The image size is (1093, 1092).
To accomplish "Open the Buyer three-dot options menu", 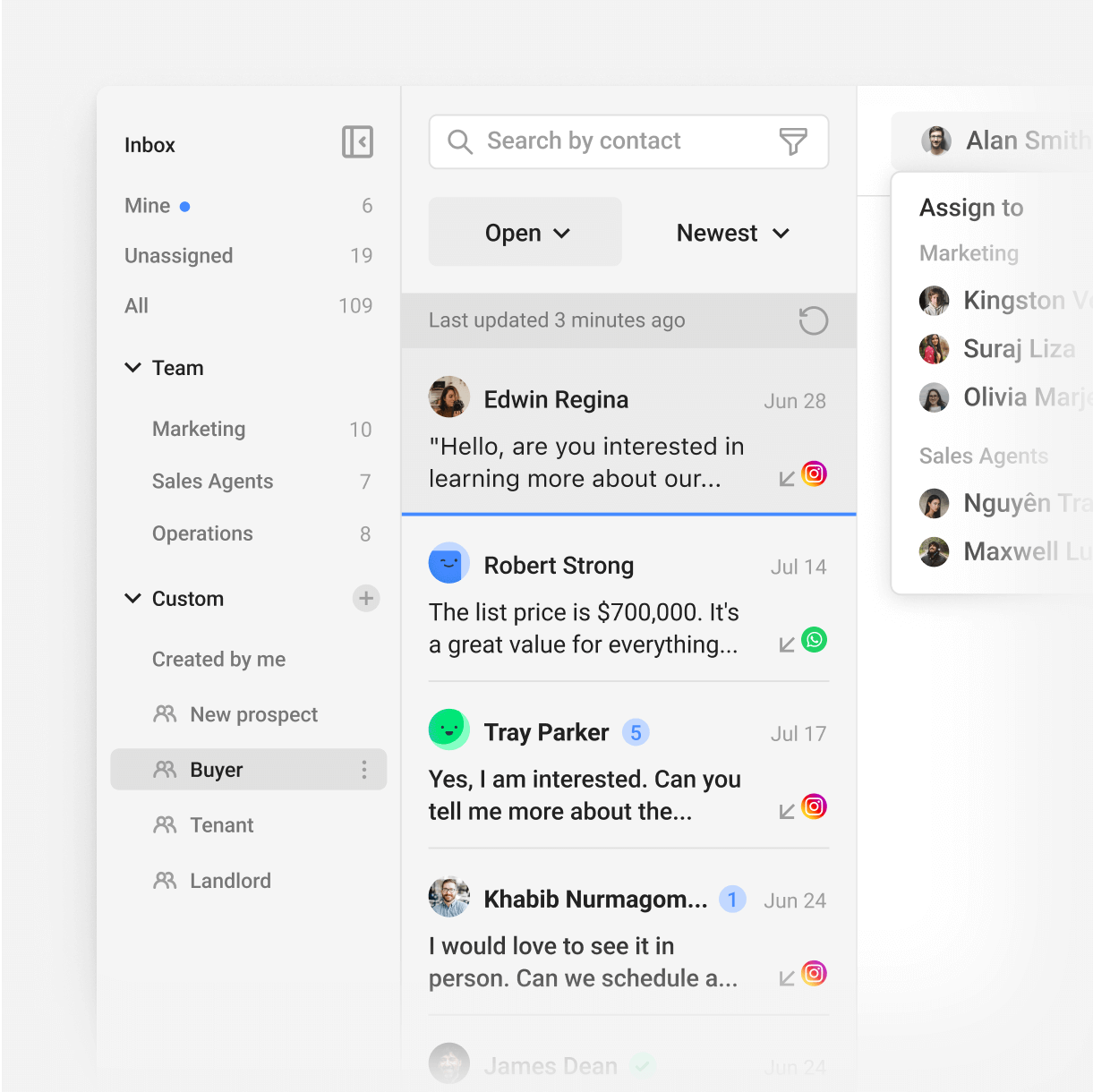I will 364,770.
